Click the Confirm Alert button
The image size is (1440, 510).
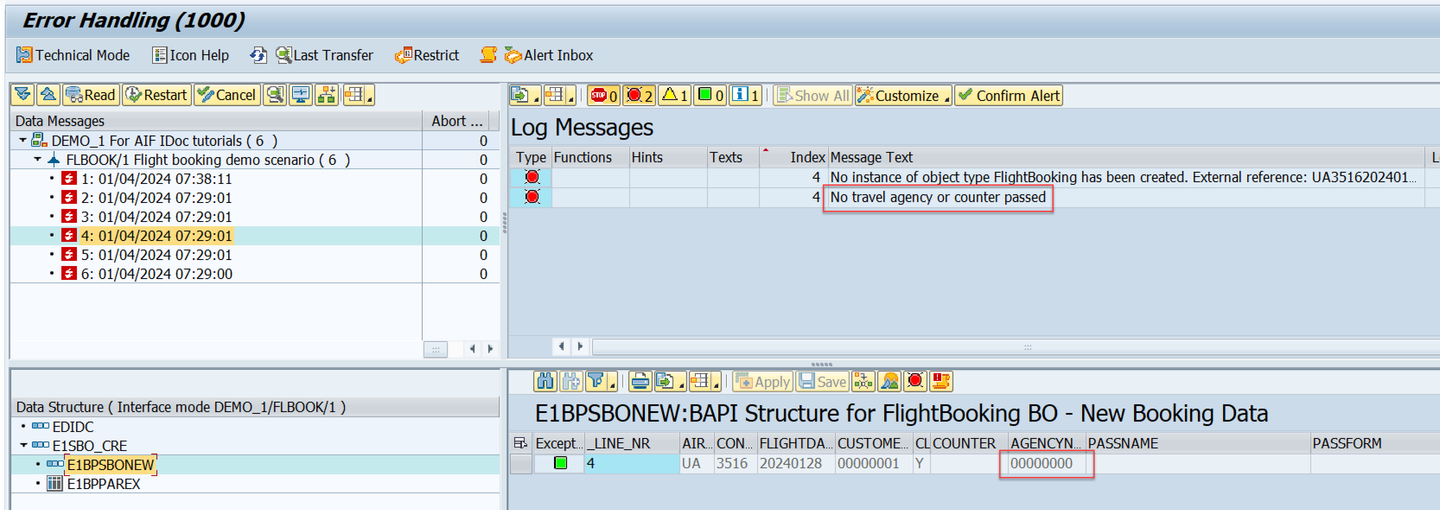coord(1008,95)
